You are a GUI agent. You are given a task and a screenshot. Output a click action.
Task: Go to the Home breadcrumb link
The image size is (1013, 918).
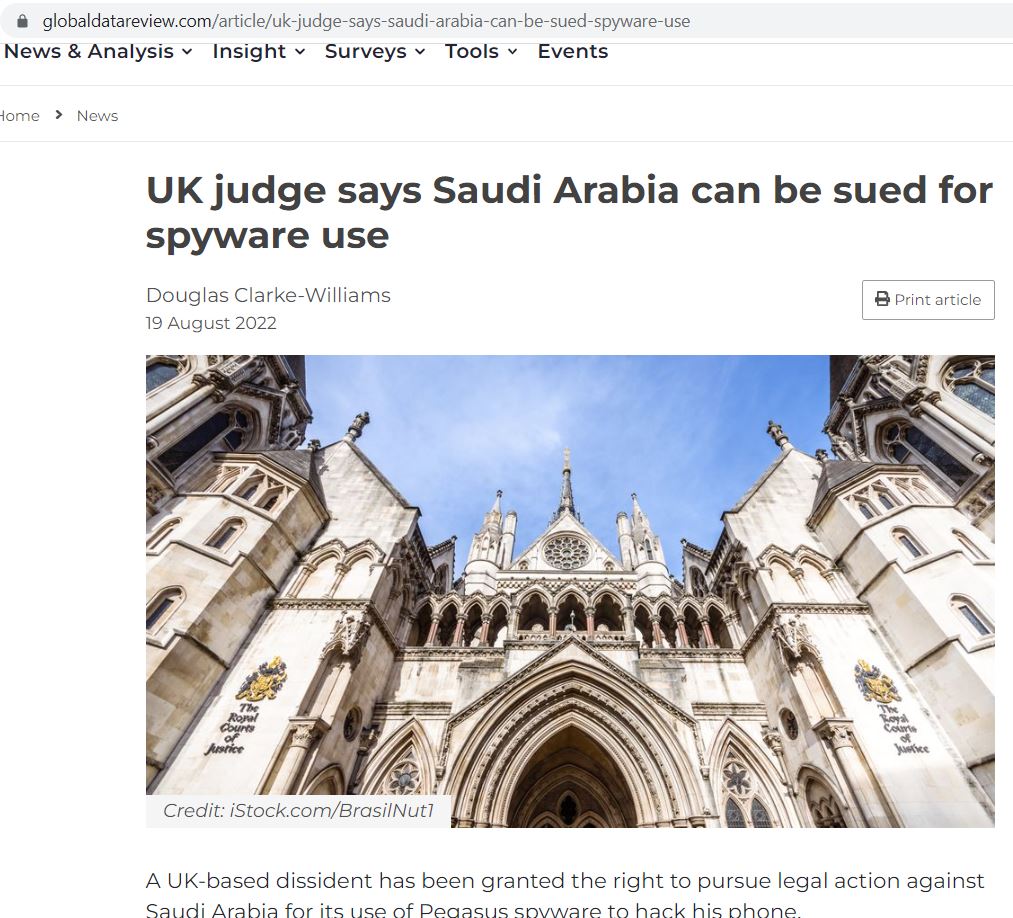click(x=19, y=116)
